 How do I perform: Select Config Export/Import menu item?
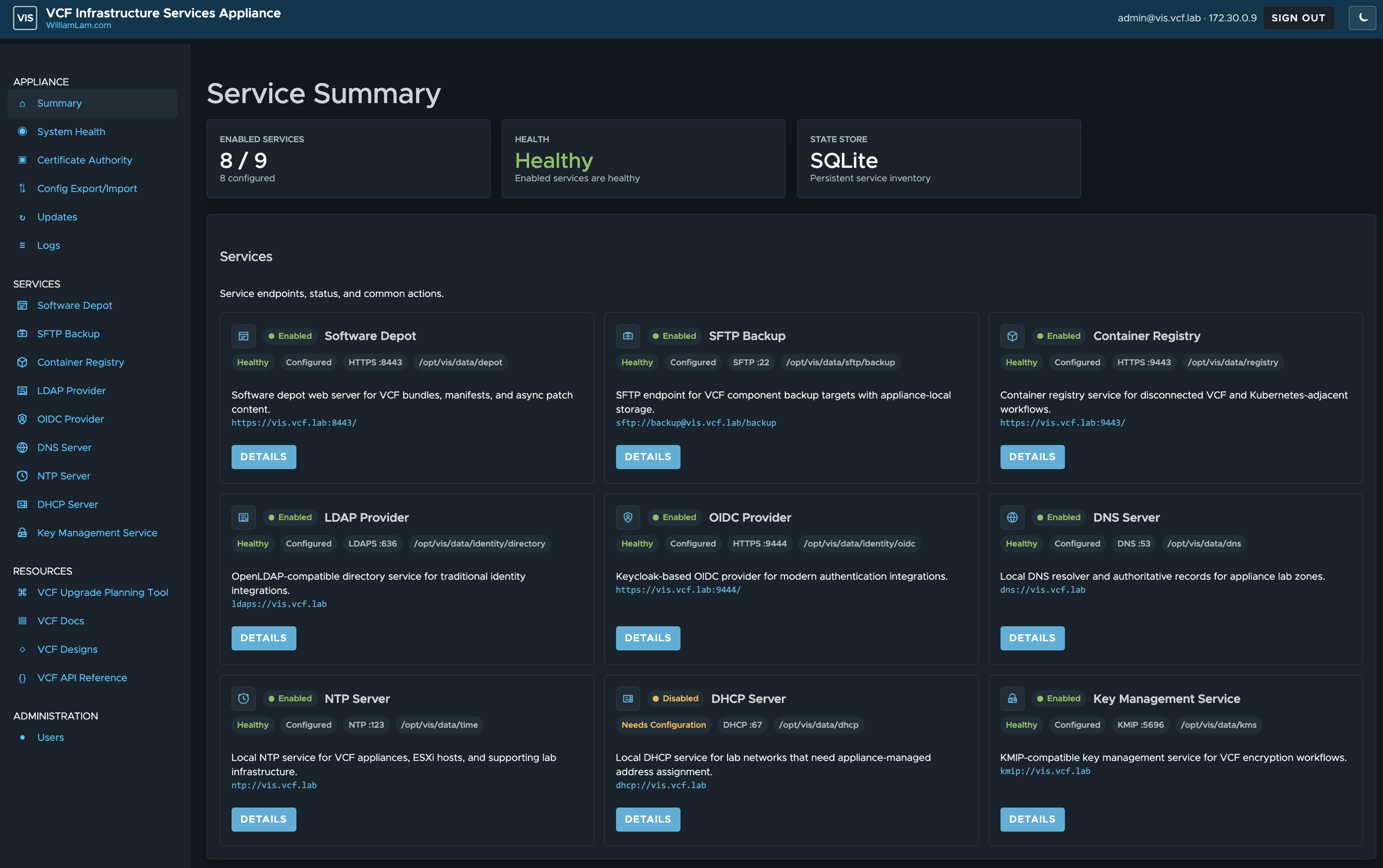click(92, 188)
